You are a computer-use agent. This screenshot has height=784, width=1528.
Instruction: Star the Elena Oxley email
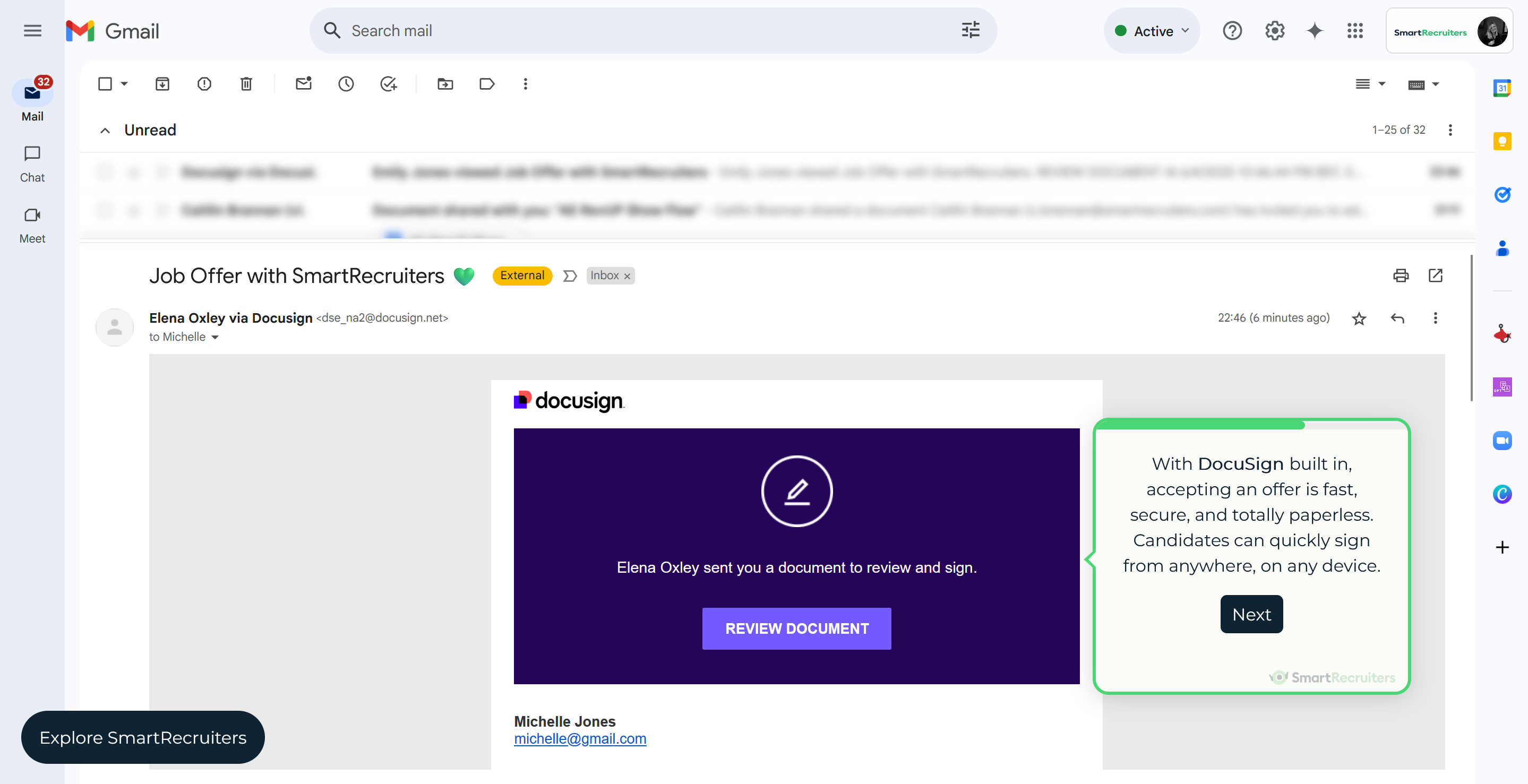point(1359,318)
